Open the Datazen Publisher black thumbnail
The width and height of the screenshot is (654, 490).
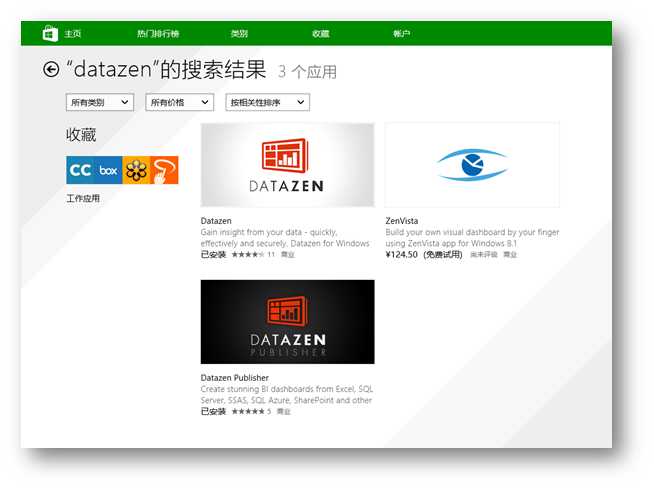(287, 322)
